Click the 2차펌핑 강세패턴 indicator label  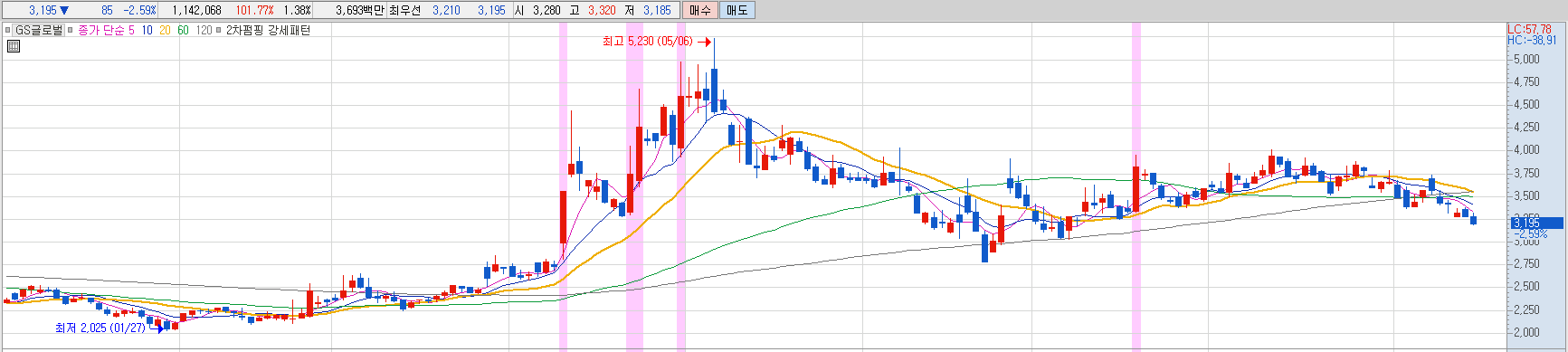pyautogui.click(x=268, y=31)
